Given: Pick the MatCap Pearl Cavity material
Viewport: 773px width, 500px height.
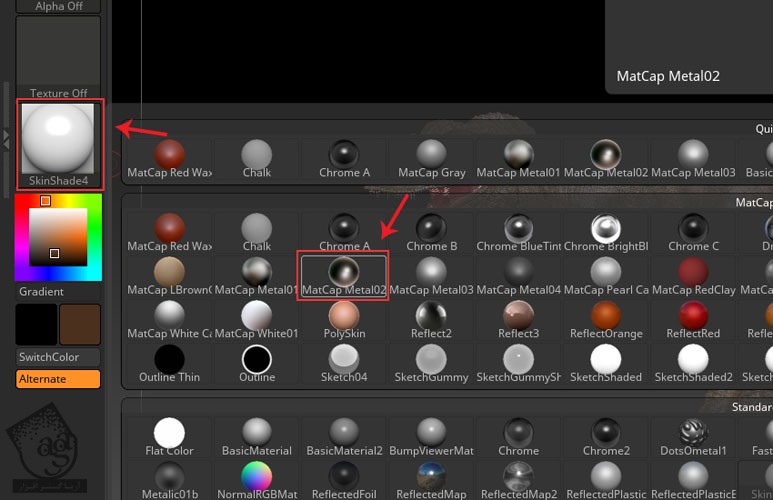Looking at the screenshot, I should point(605,275).
